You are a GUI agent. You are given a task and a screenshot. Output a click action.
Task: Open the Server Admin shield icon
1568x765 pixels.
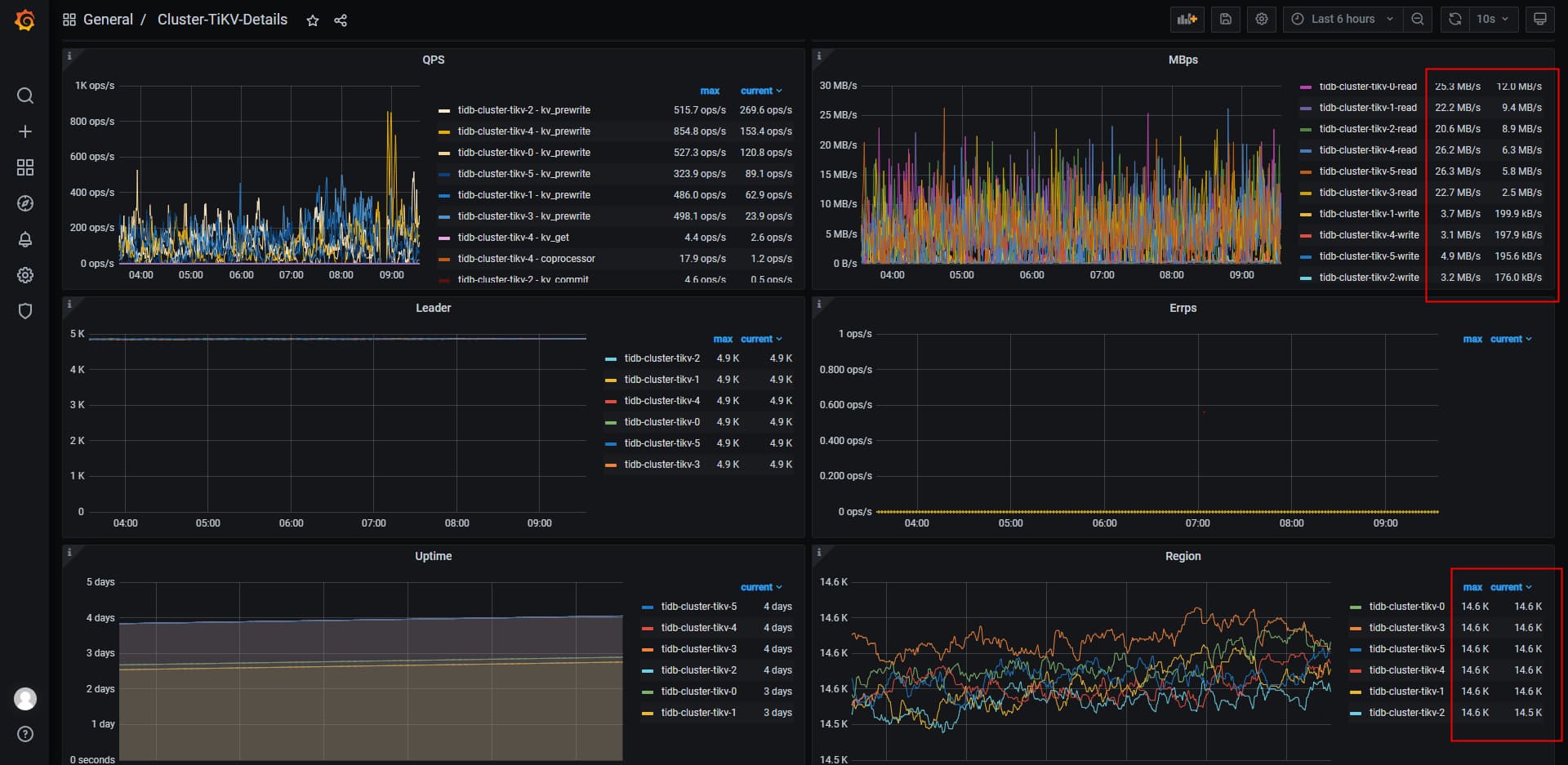25,311
